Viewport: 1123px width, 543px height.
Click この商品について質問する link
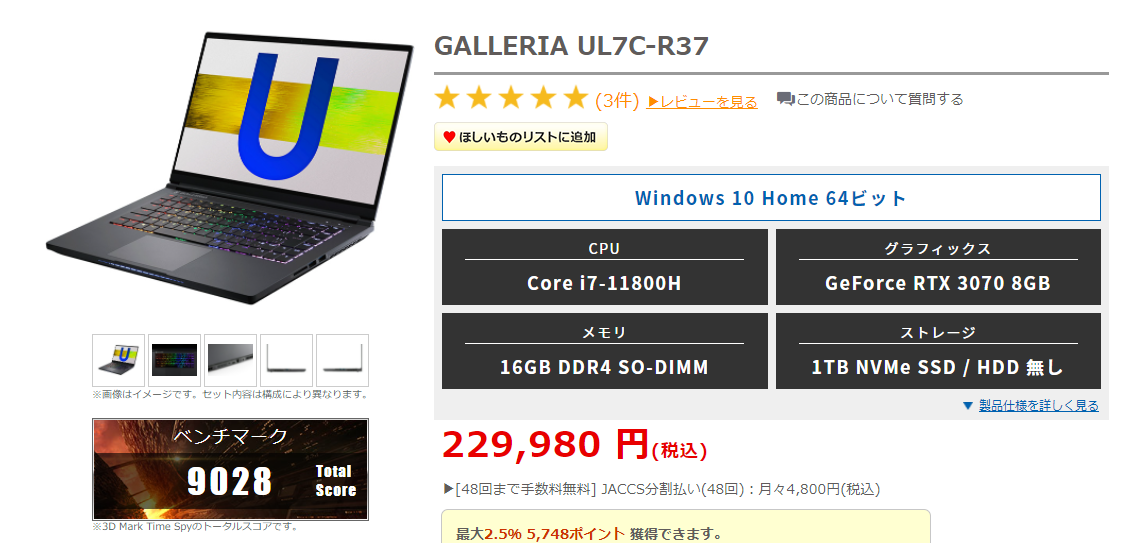879,99
